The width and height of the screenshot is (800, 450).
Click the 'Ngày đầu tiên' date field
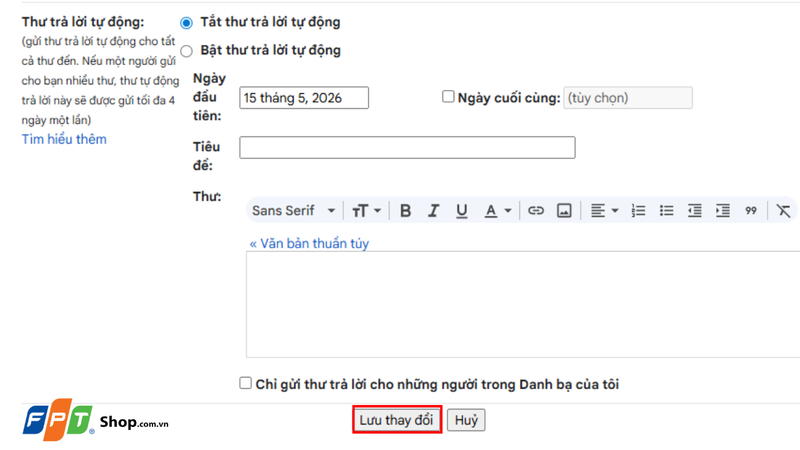[x=304, y=97]
